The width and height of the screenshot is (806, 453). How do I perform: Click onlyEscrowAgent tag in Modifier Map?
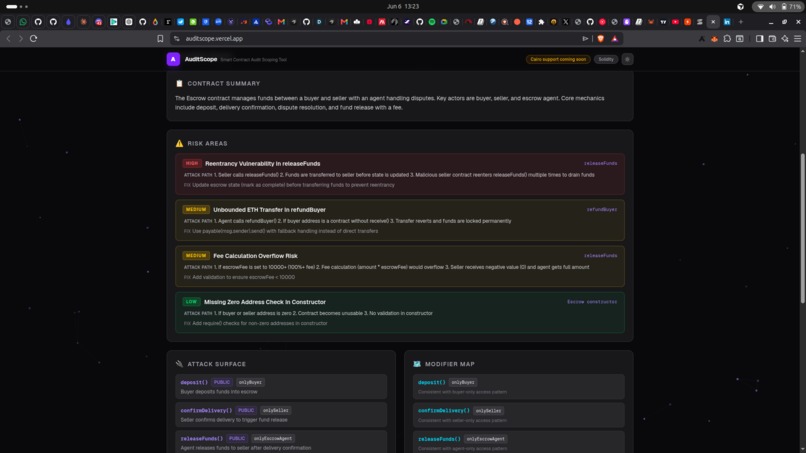click(x=486, y=439)
